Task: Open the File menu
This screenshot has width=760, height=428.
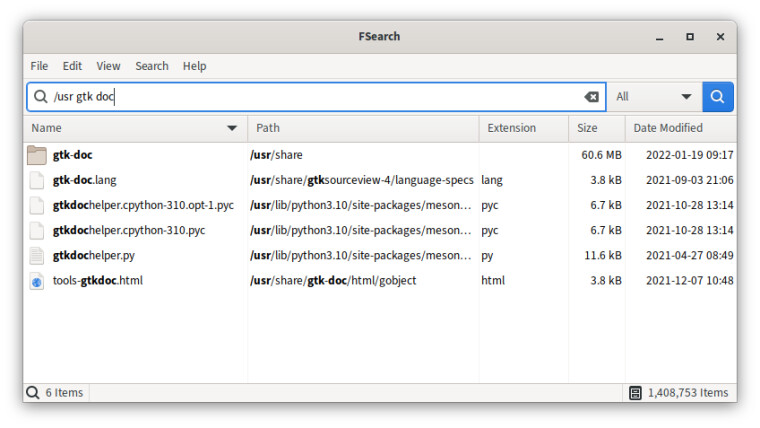Action: (39, 66)
